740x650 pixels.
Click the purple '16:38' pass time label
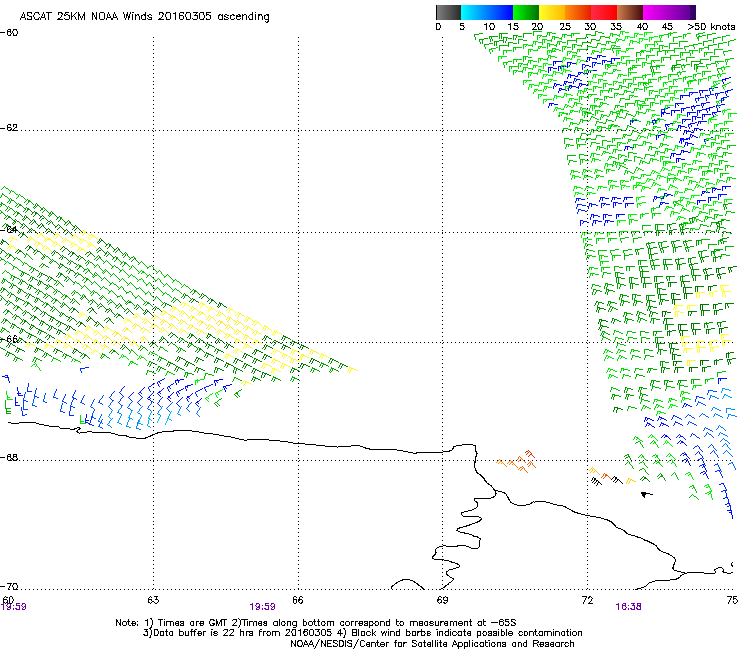tap(629, 607)
